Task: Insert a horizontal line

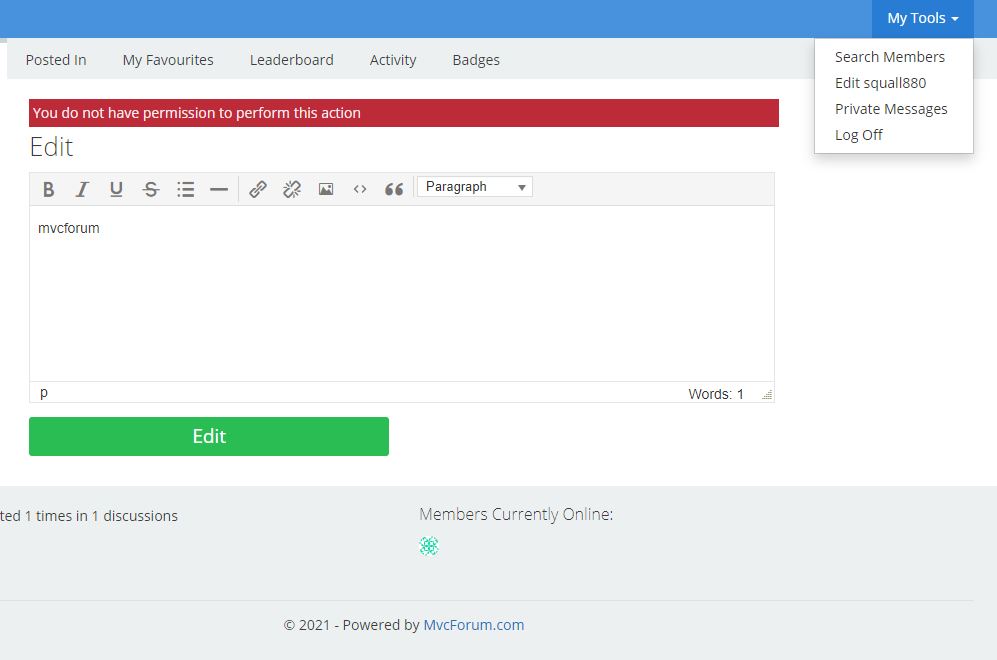Action: coord(219,189)
